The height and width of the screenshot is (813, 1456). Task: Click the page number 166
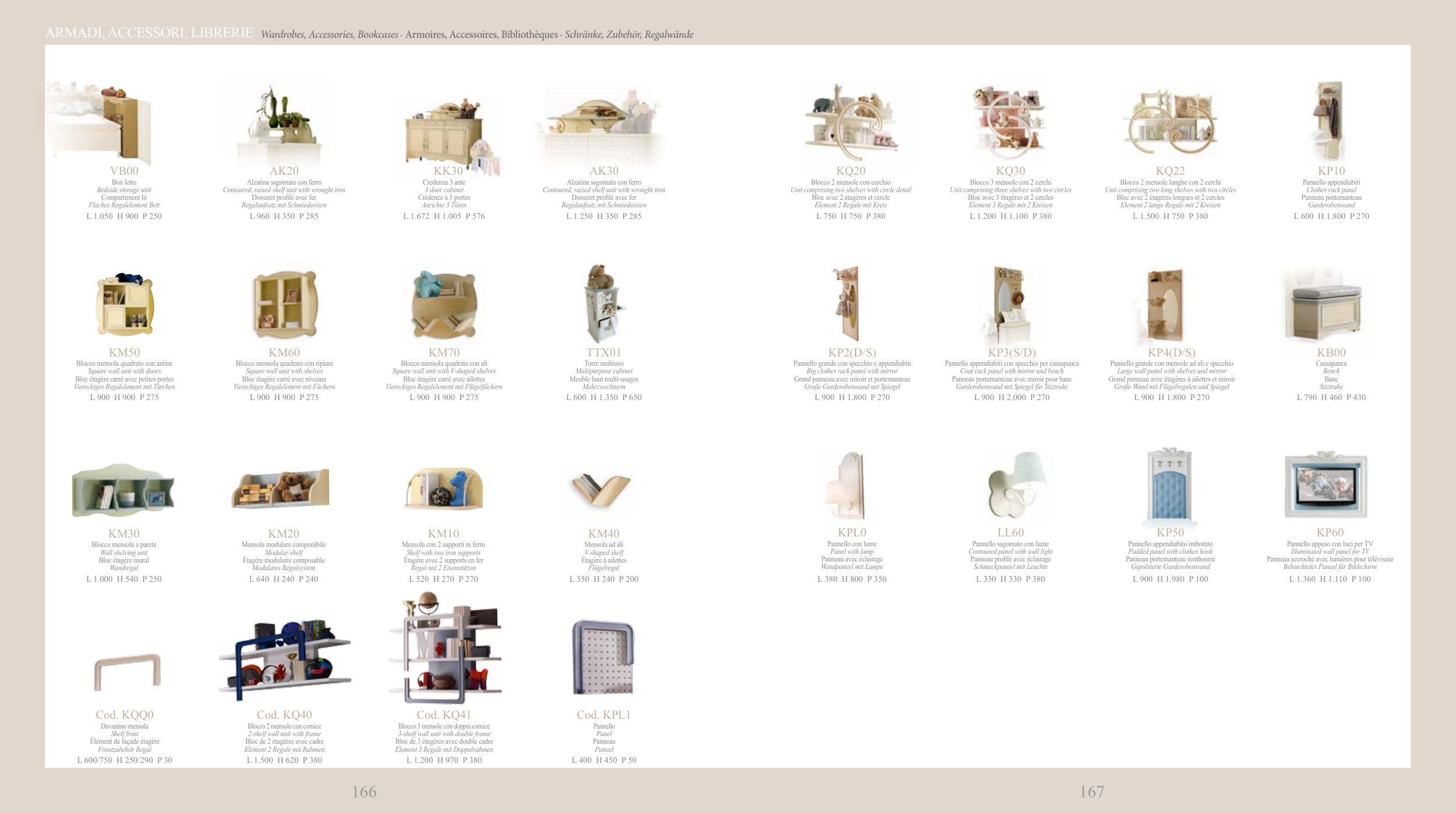[x=364, y=792]
